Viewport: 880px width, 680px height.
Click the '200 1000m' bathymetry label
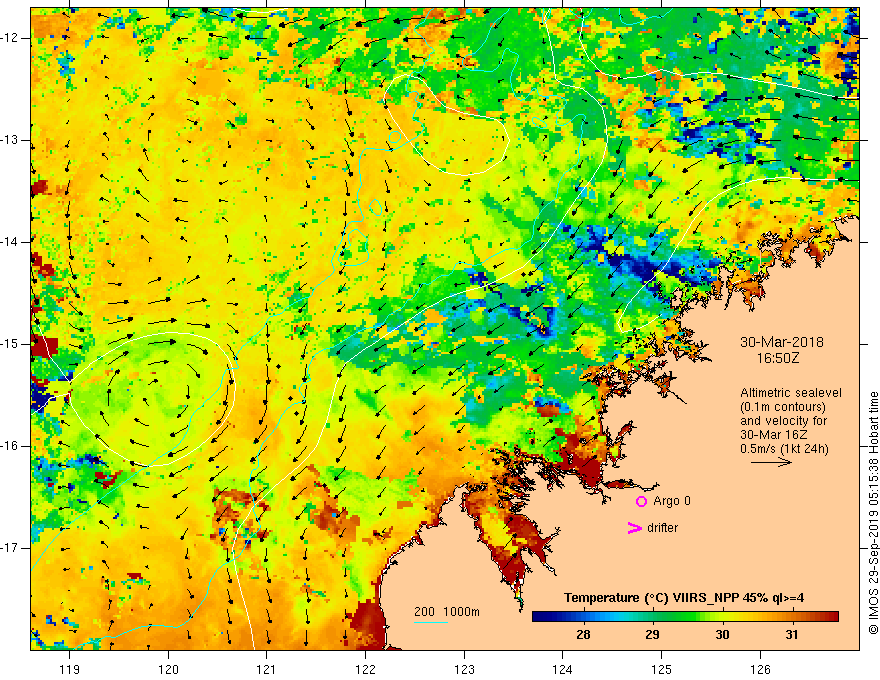[447, 612]
